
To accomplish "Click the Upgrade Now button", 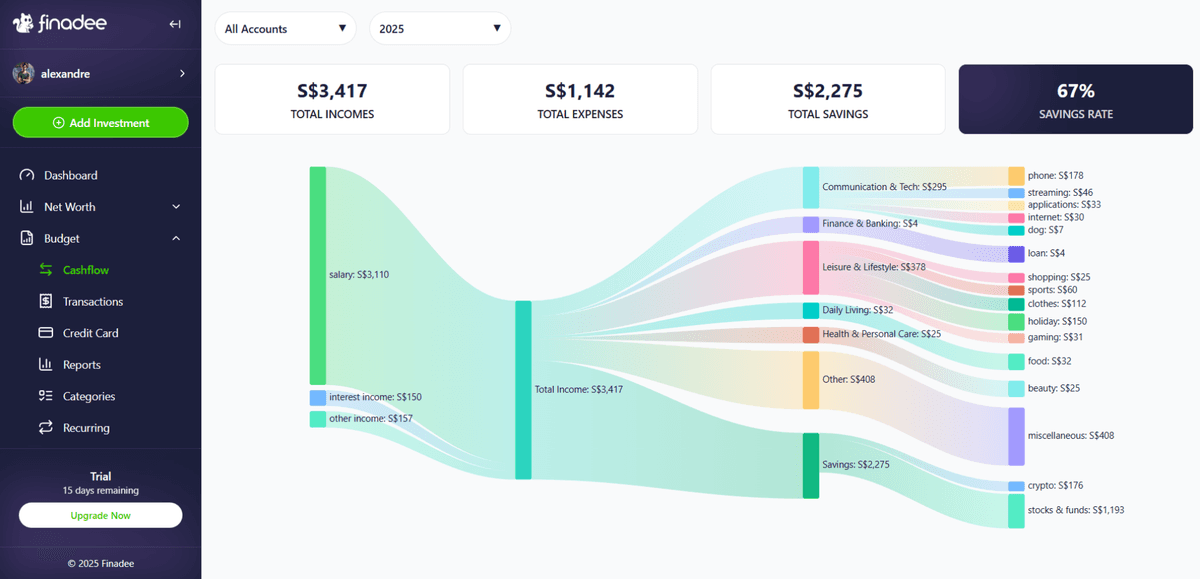I will tap(100, 515).
